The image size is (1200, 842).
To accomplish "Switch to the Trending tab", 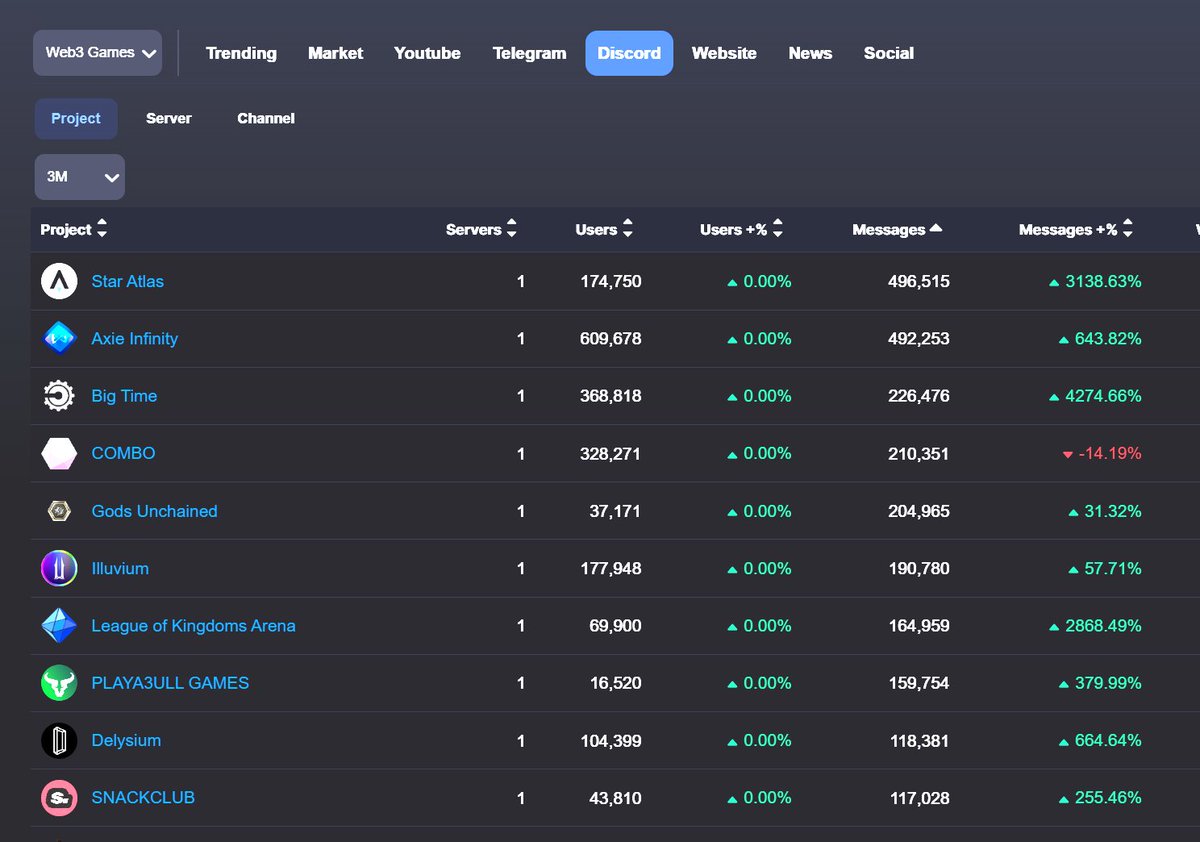I will tap(241, 53).
